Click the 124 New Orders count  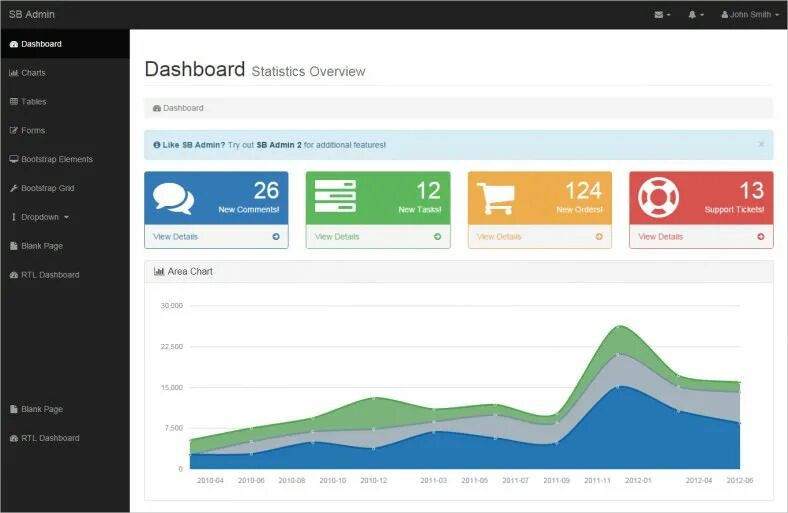(583, 190)
